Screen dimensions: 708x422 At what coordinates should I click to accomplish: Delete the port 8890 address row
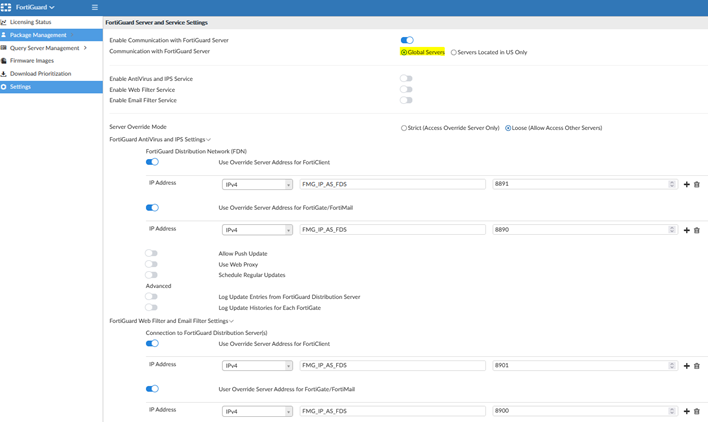pyautogui.click(x=697, y=230)
